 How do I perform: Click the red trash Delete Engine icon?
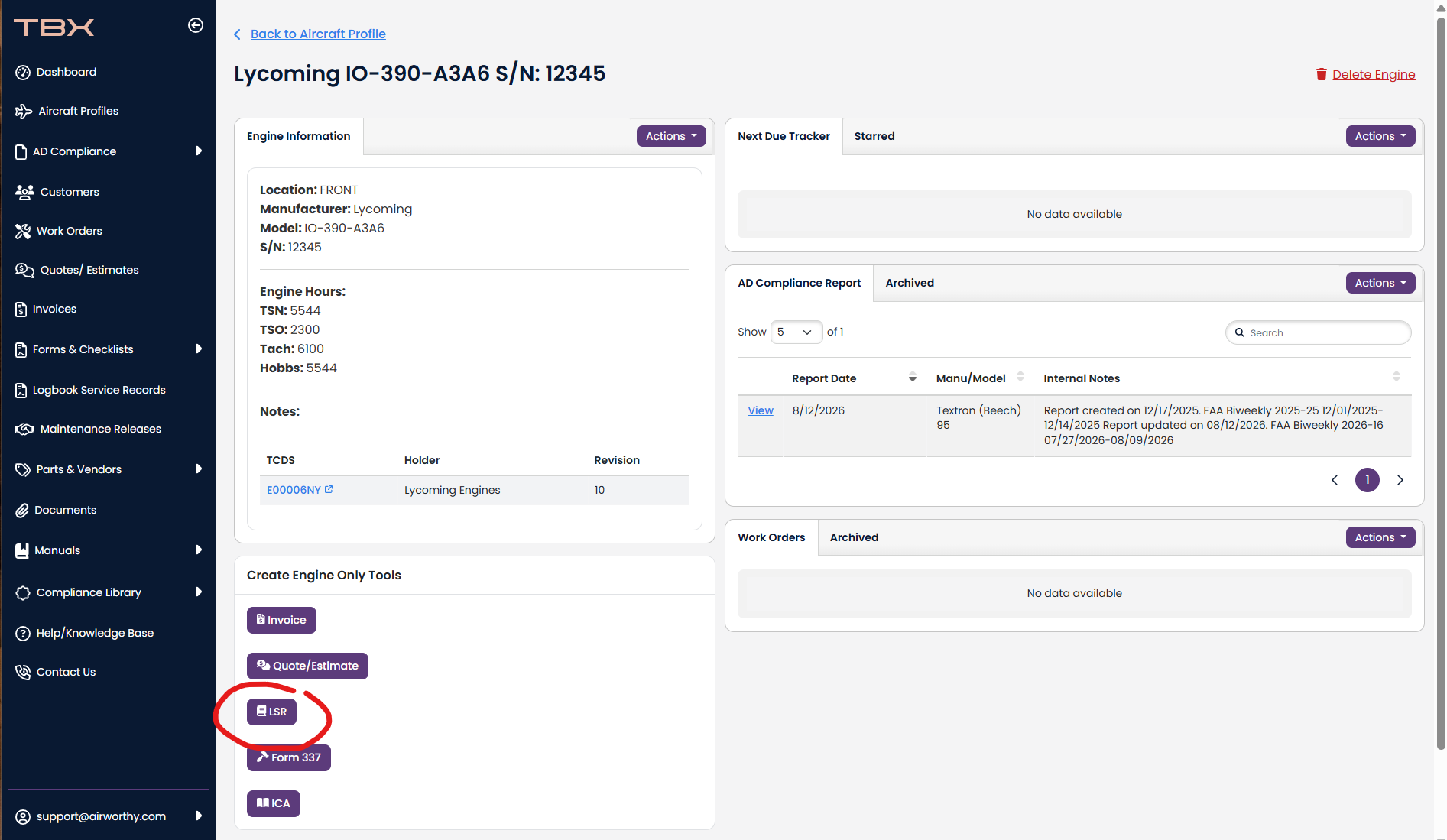pyautogui.click(x=1321, y=74)
